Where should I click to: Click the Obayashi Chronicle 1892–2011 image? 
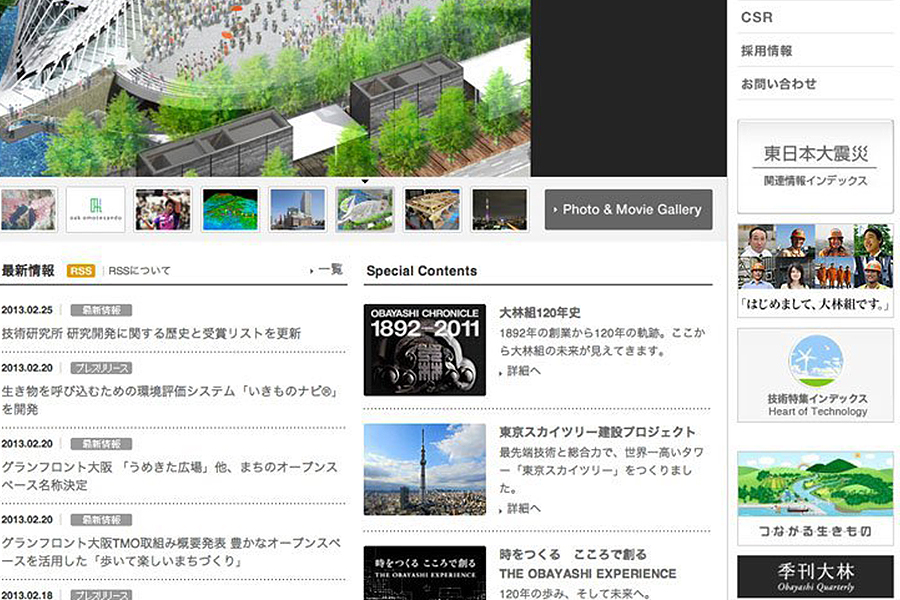425,350
